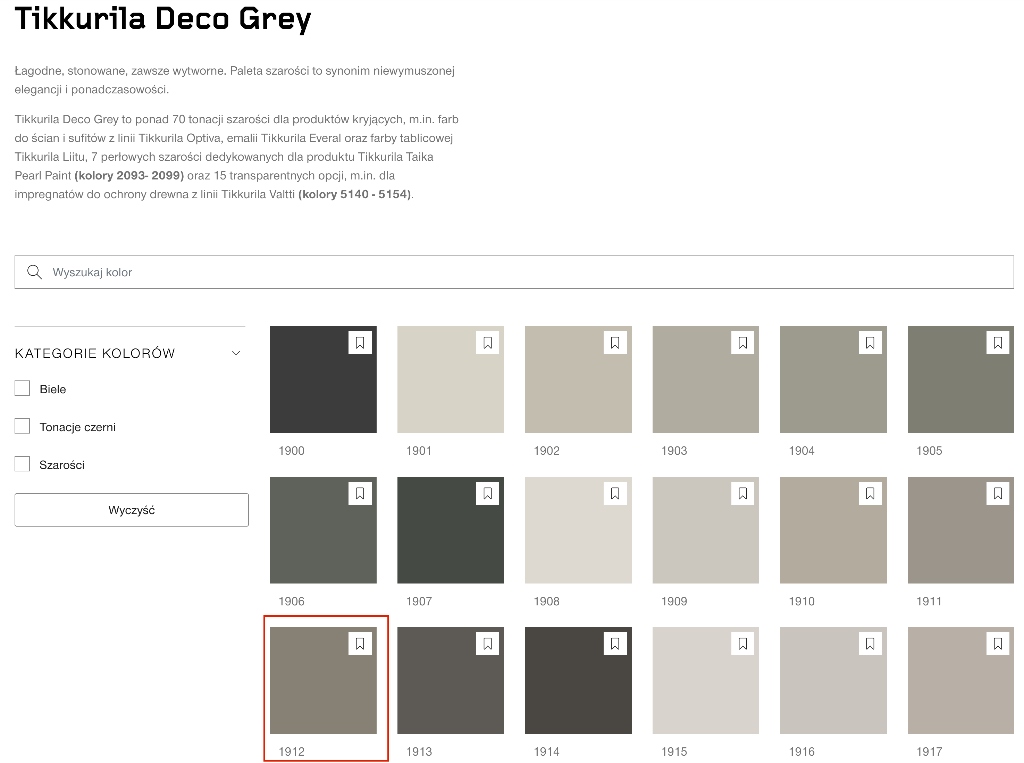The height and width of the screenshot is (763, 1024).
Task: Save color 1912 to favorites
Action: (x=360, y=644)
